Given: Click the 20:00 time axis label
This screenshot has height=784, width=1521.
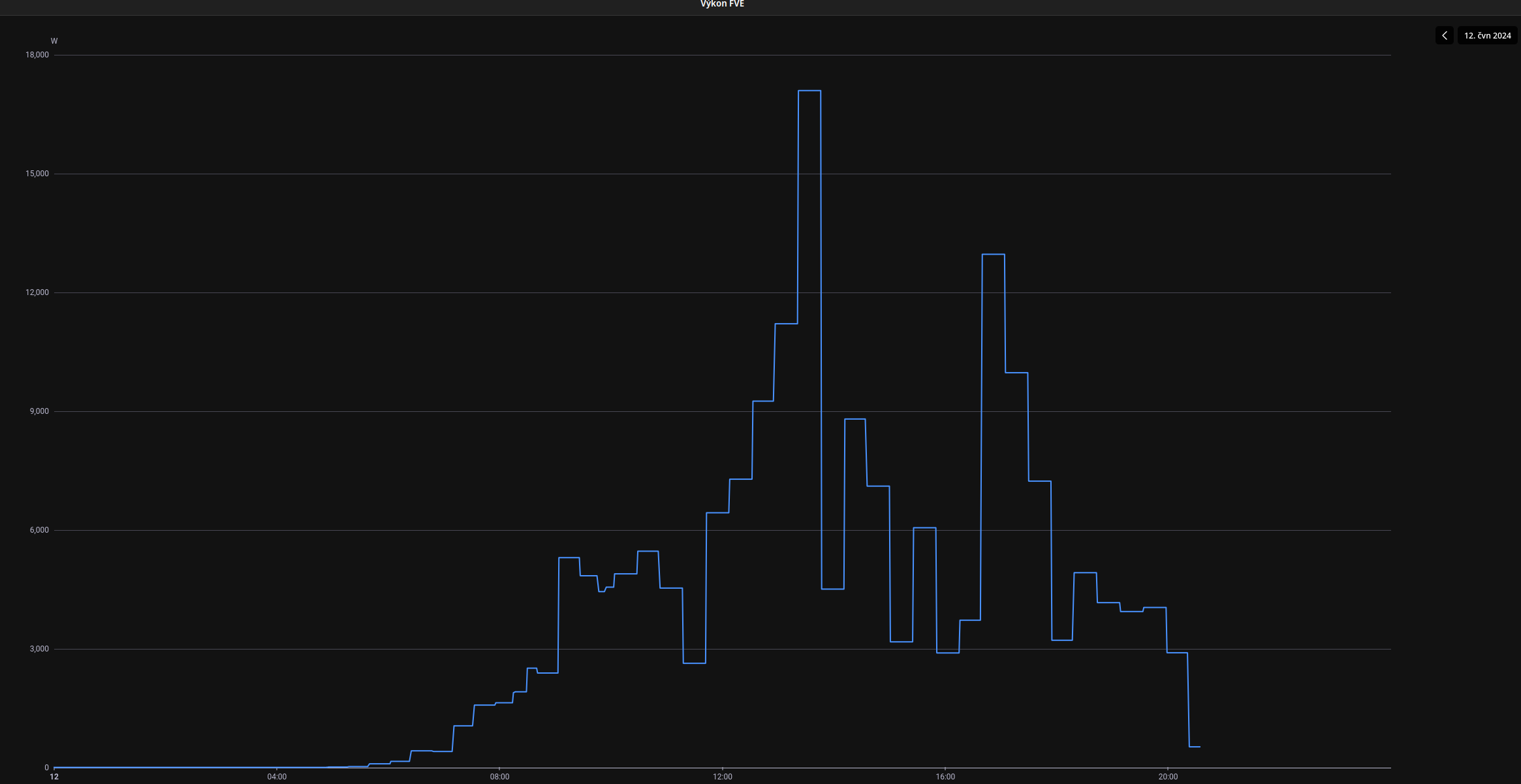Looking at the screenshot, I should [x=1168, y=777].
